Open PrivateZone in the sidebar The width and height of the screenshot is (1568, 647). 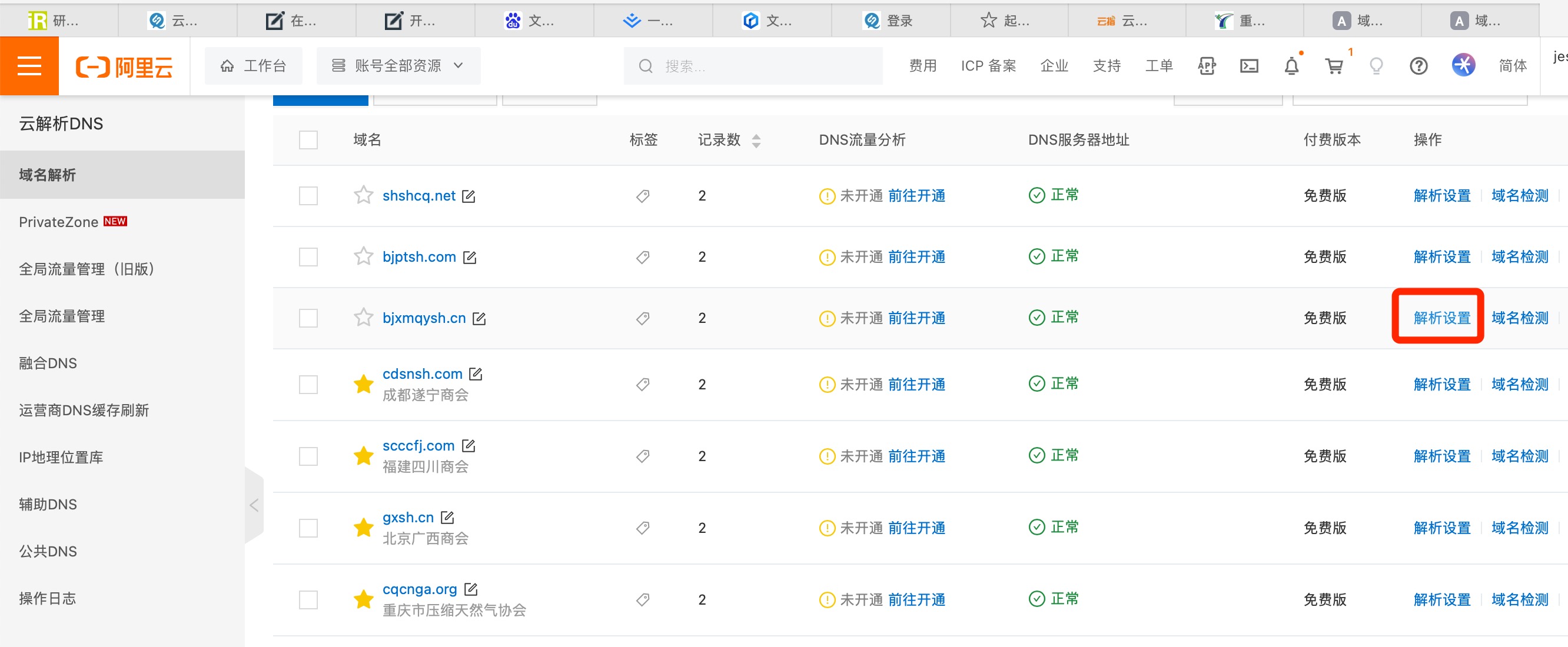pyautogui.click(x=58, y=222)
